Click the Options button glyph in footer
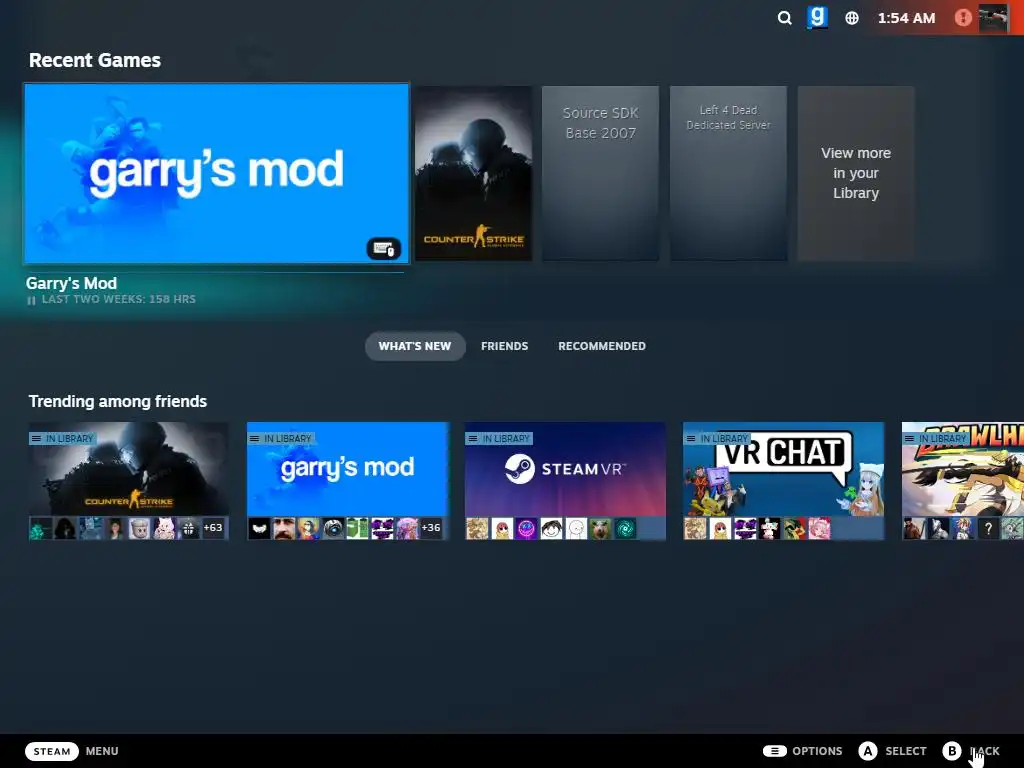Screen dimensions: 1024x768 coord(775,751)
